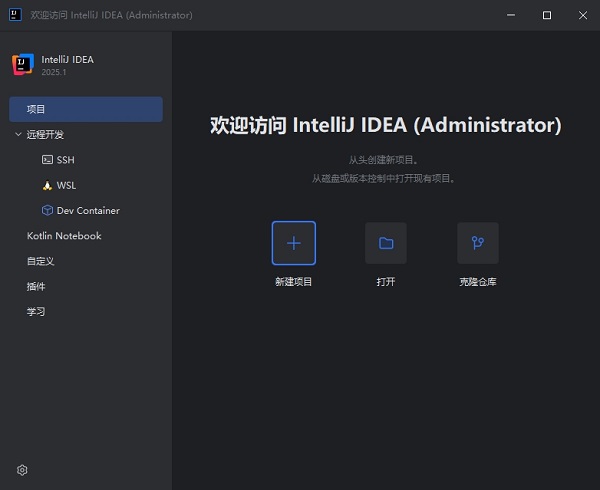Select the 远程开发 section label
Image resolution: width=600 pixels, height=490 pixels.
[45, 134]
